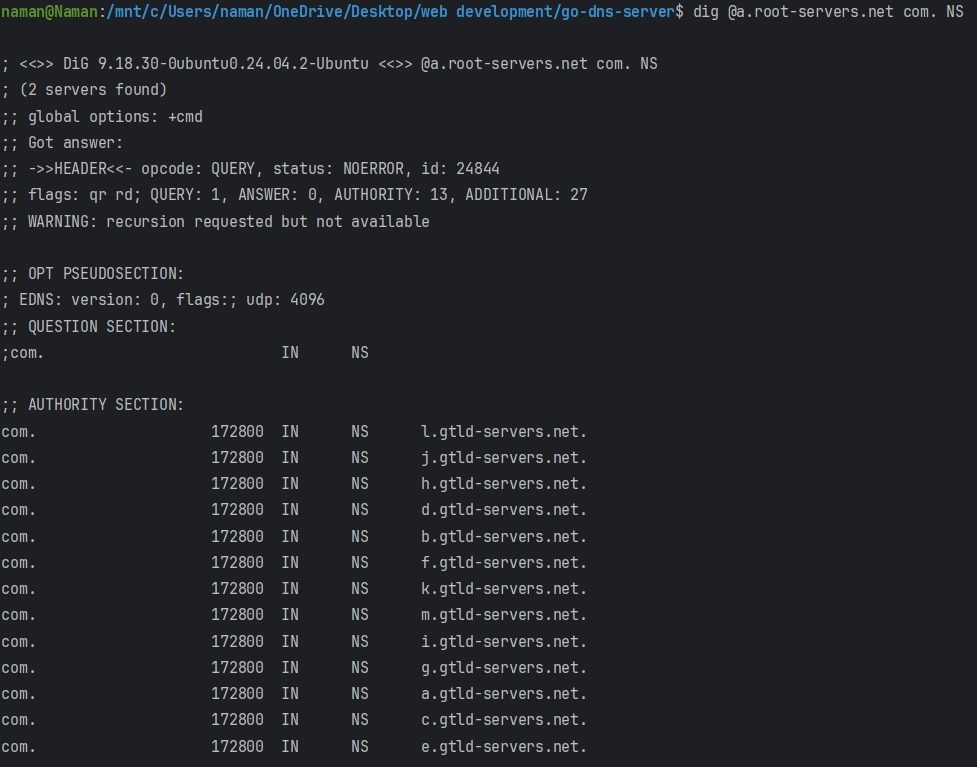The height and width of the screenshot is (767, 977).
Task: Click l.gtld-servers.net. nameserver
Action: tap(504, 431)
